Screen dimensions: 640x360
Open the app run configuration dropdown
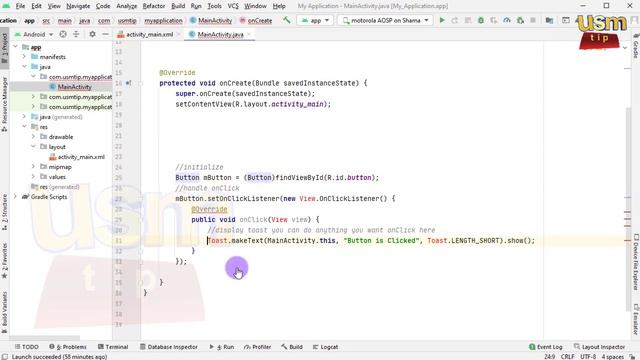coord(315,20)
